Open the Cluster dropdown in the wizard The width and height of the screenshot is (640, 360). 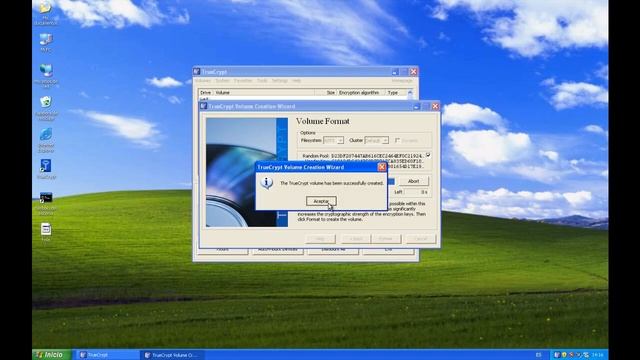pos(376,140)
